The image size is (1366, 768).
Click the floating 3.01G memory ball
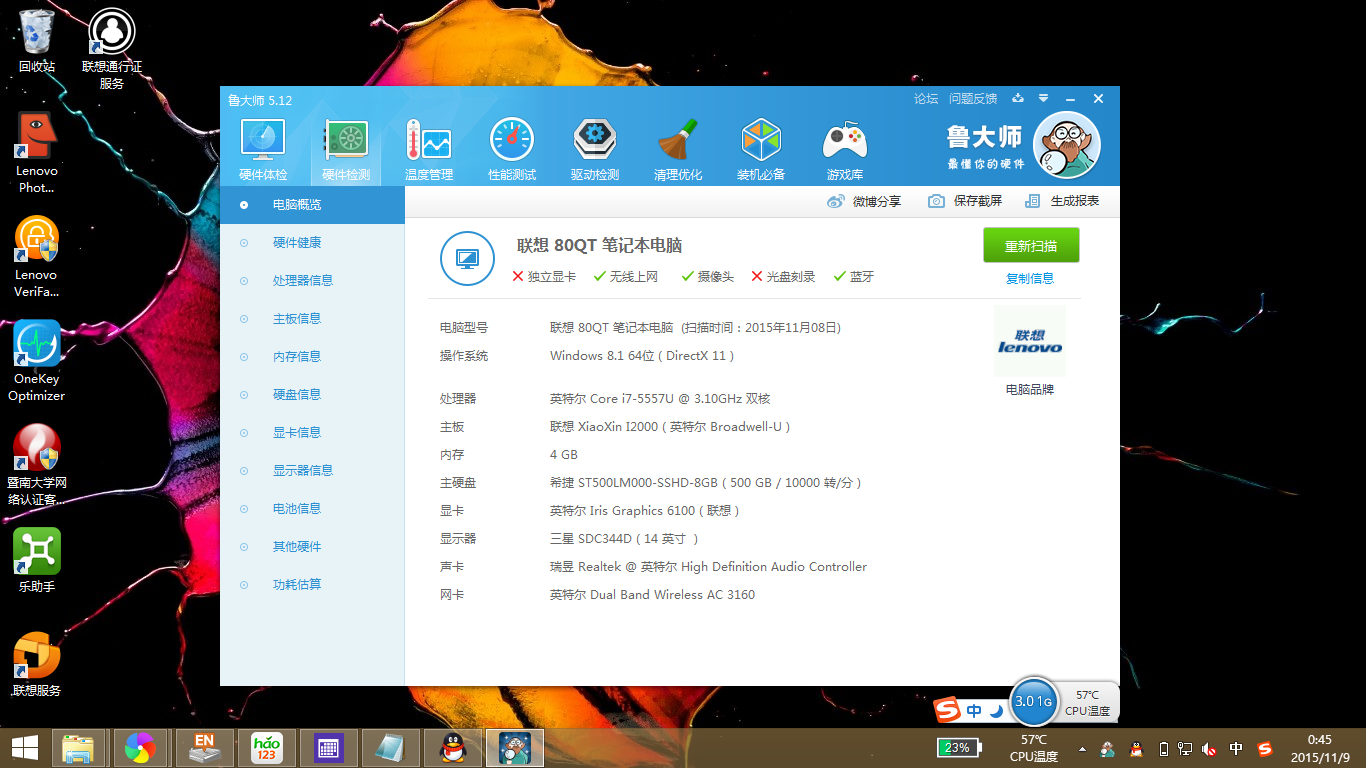[1033, 701]
